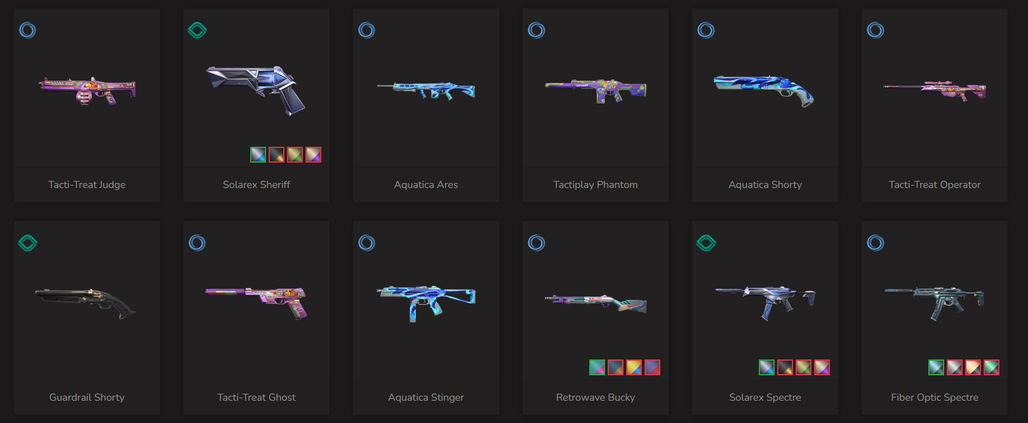Select the yellow variant swatch of Retrowave Bucky
Viewport: 1028px width, 423px height.
tap(634, 367)
